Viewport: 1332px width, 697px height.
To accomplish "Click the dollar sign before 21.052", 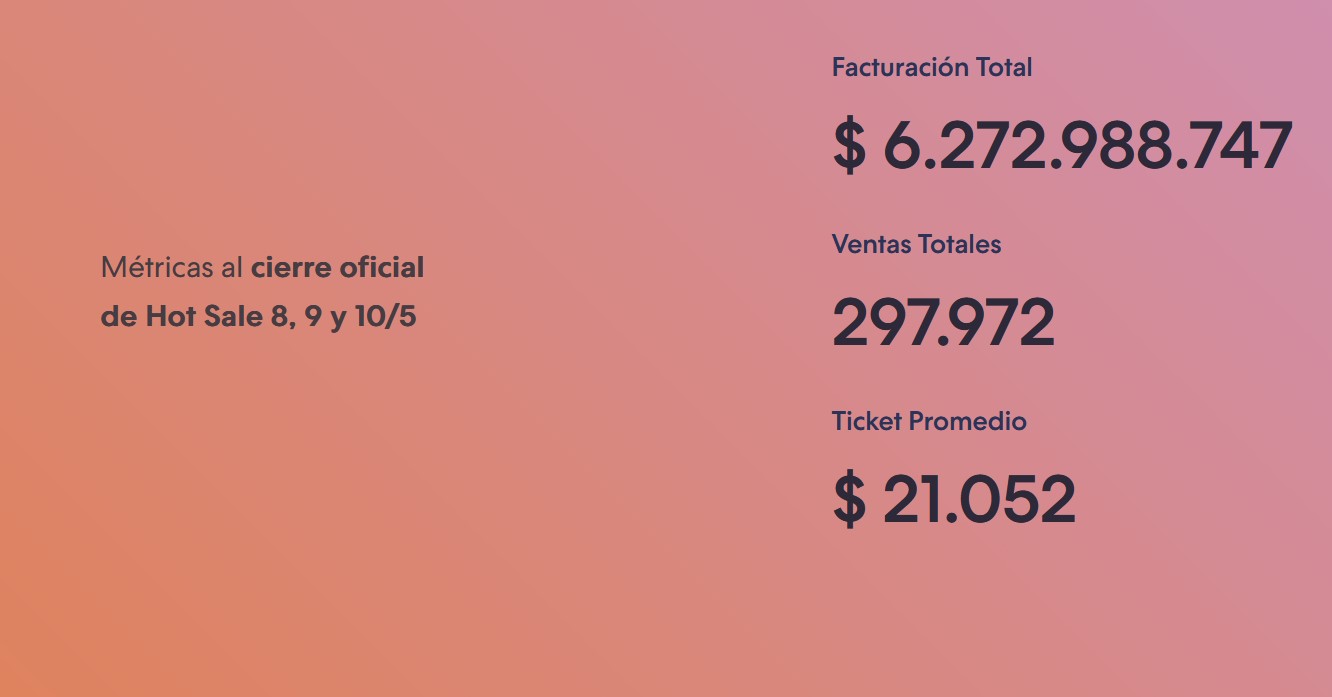I will (848, 499).
